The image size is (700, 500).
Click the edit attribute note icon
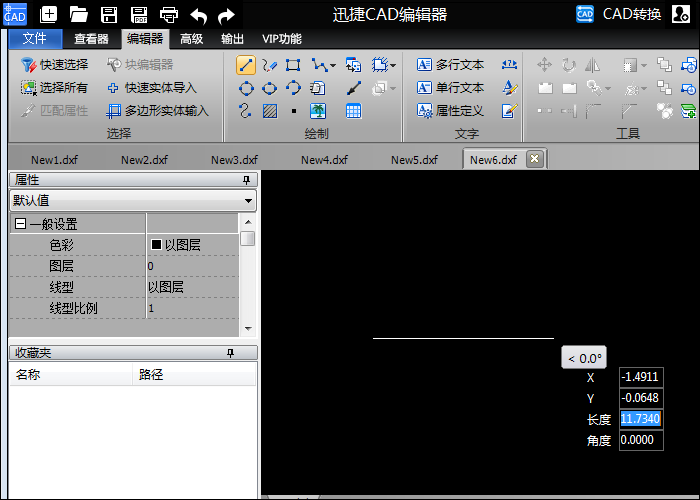(x=509, y=111)
